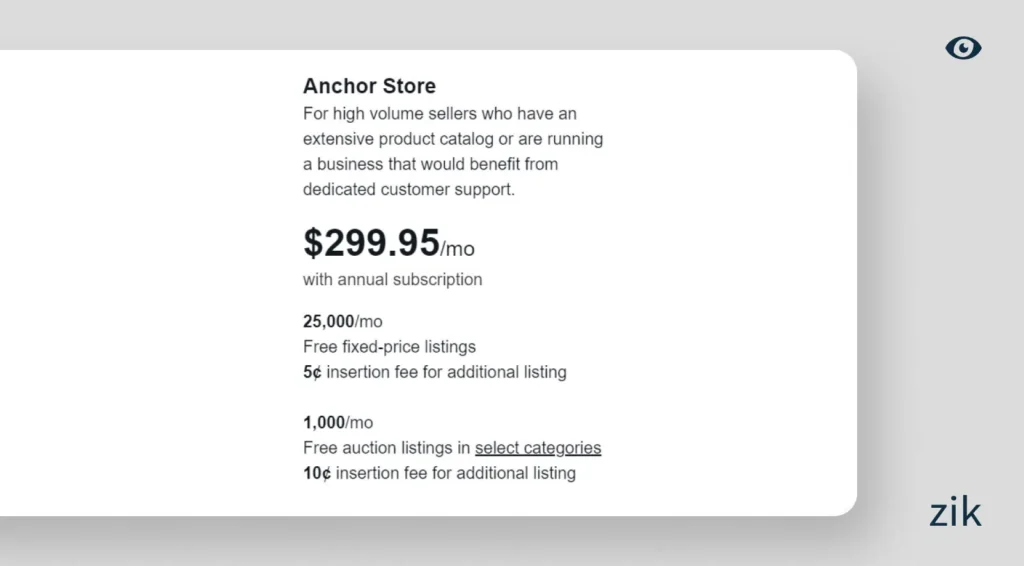The height and width of the screenshot is (566, 1024).
Task: Click the 10¢ insertion fee line
Action: click(x=439, y=473)
